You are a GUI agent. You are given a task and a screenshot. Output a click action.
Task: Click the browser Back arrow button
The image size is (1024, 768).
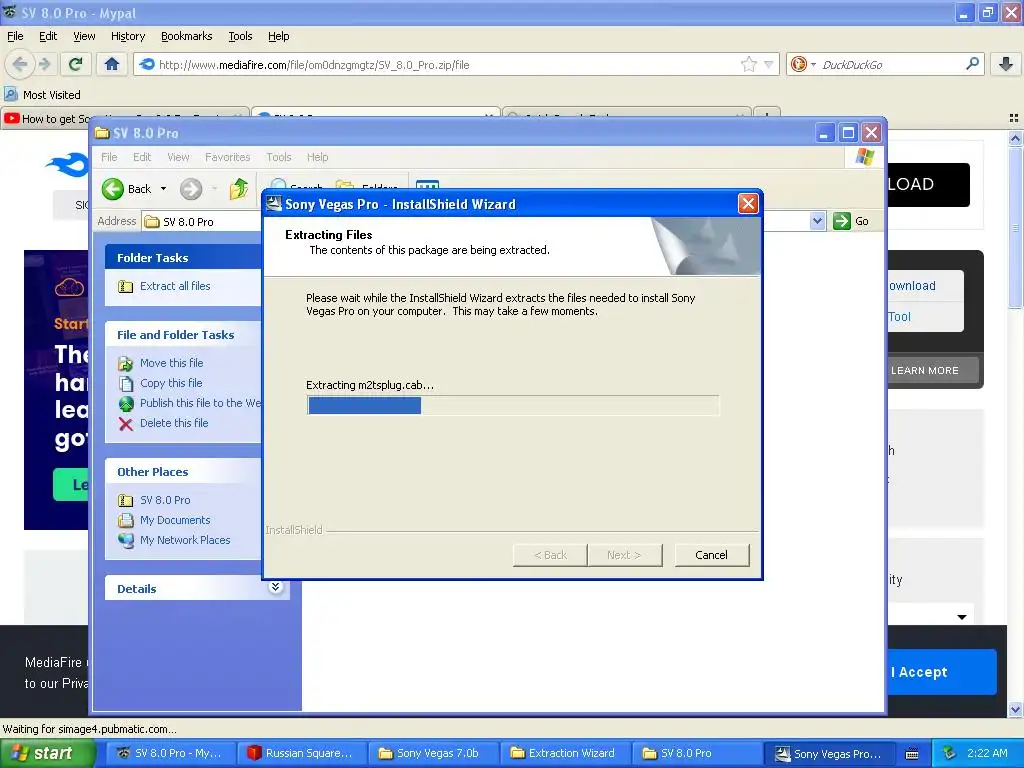click(x=20, y=64)
